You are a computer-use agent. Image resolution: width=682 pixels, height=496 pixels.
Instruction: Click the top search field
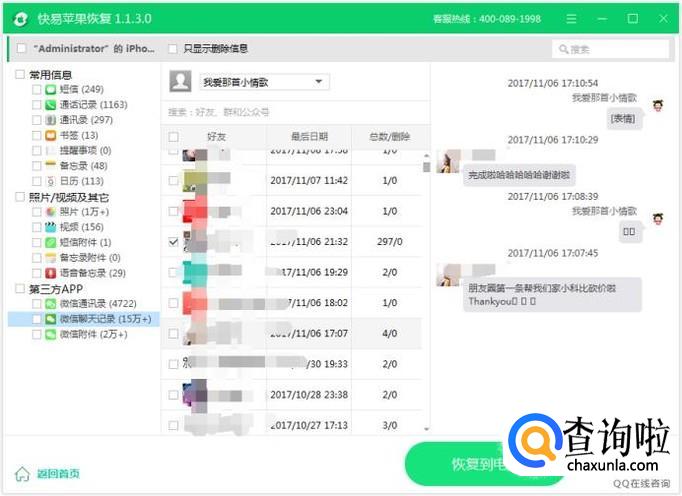(x=611, y=49)
